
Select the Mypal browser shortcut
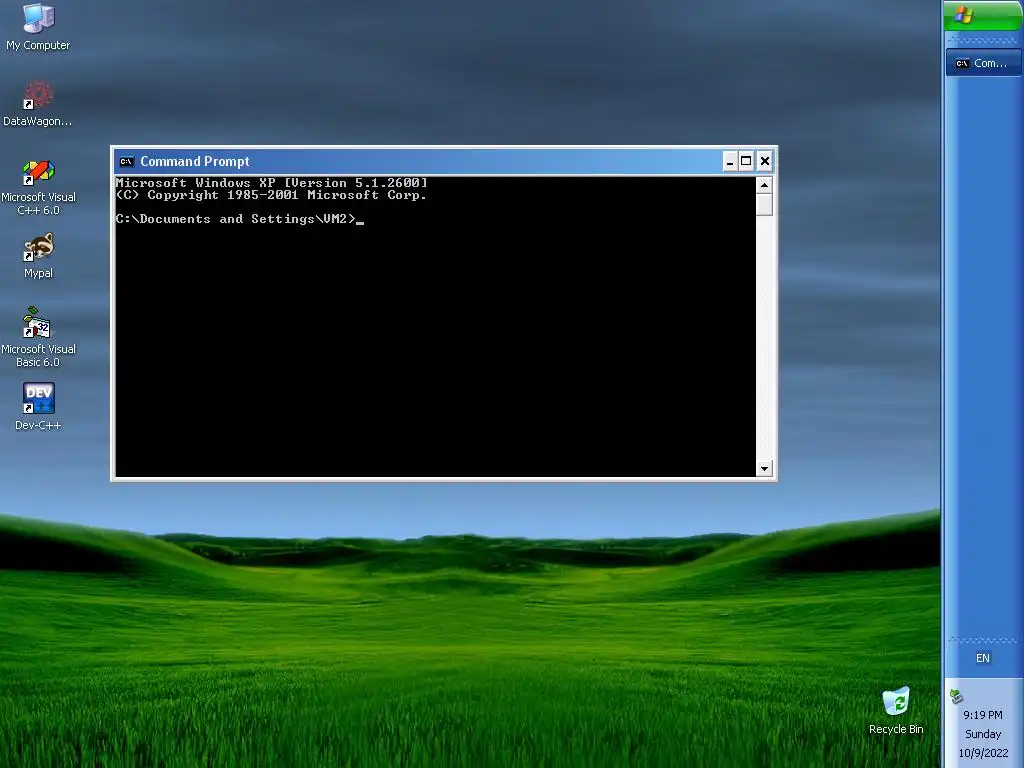point(38,256)
